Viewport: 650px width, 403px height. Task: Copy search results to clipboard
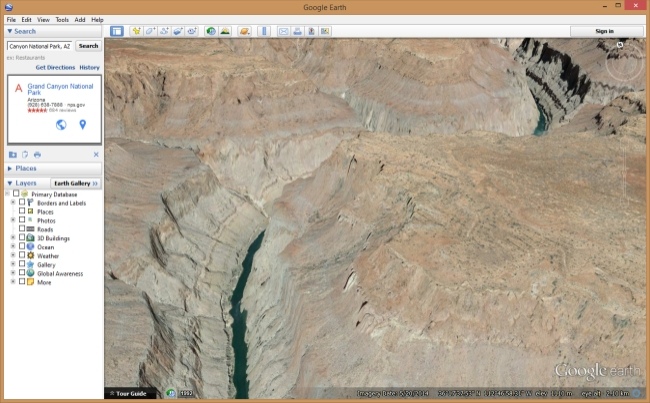point(25,155)
